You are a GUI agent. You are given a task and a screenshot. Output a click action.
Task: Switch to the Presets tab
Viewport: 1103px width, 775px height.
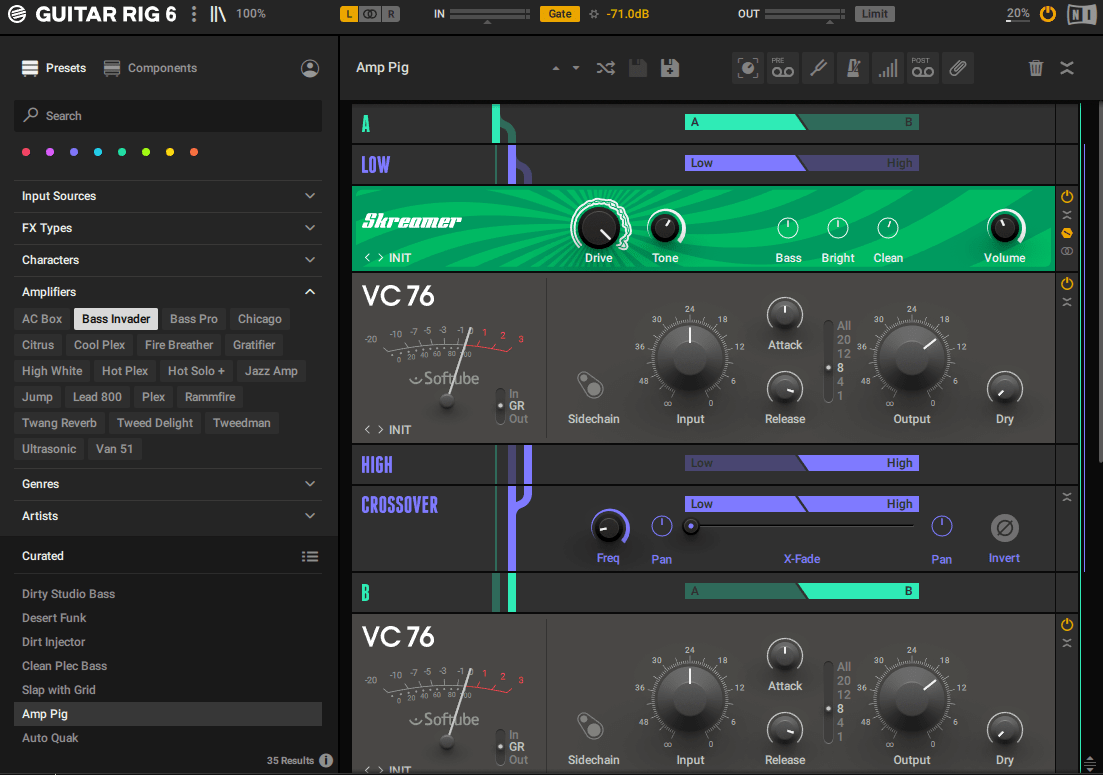click(54, 68)
